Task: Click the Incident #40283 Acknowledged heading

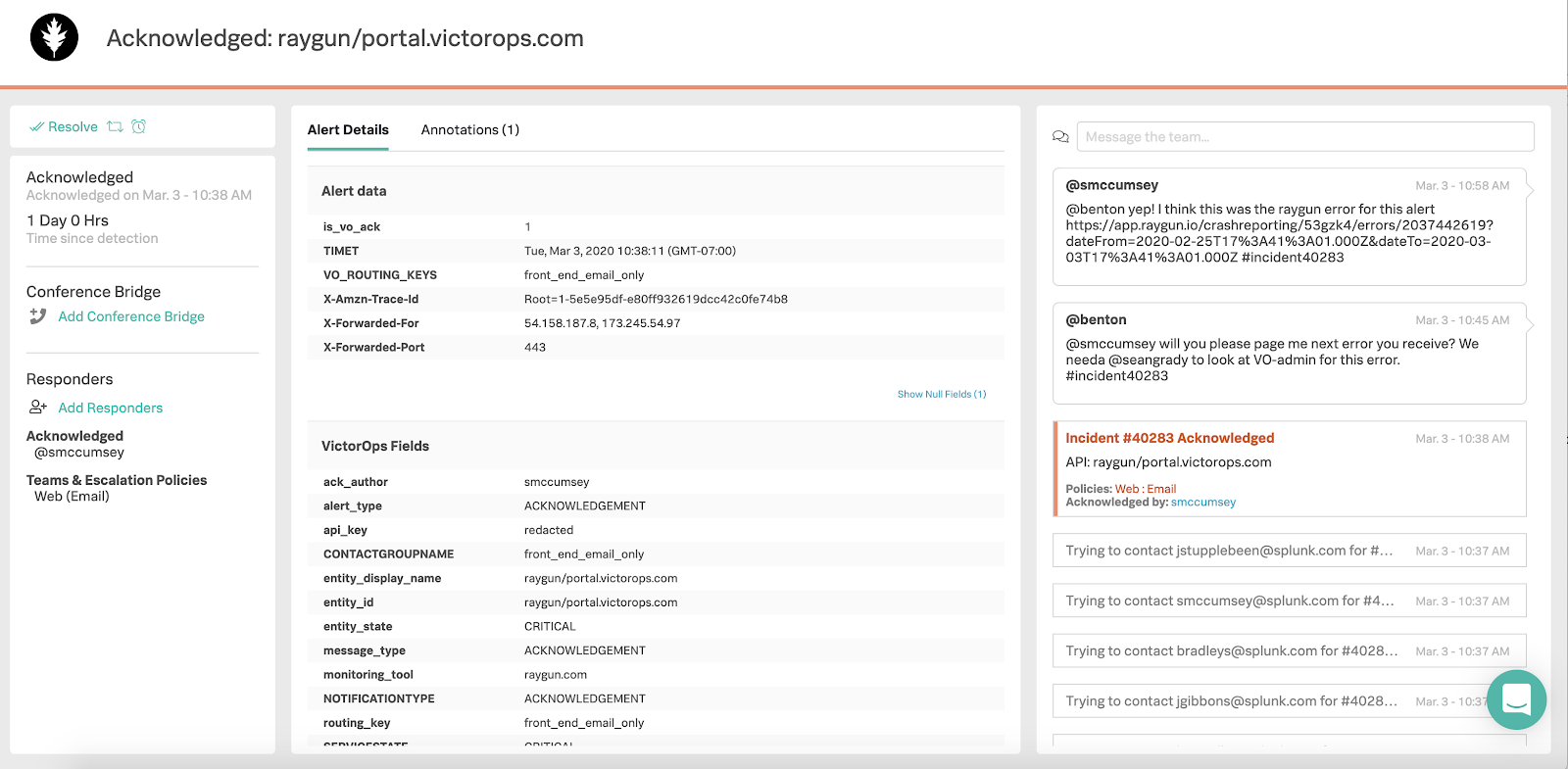Action: [1170, 438]
